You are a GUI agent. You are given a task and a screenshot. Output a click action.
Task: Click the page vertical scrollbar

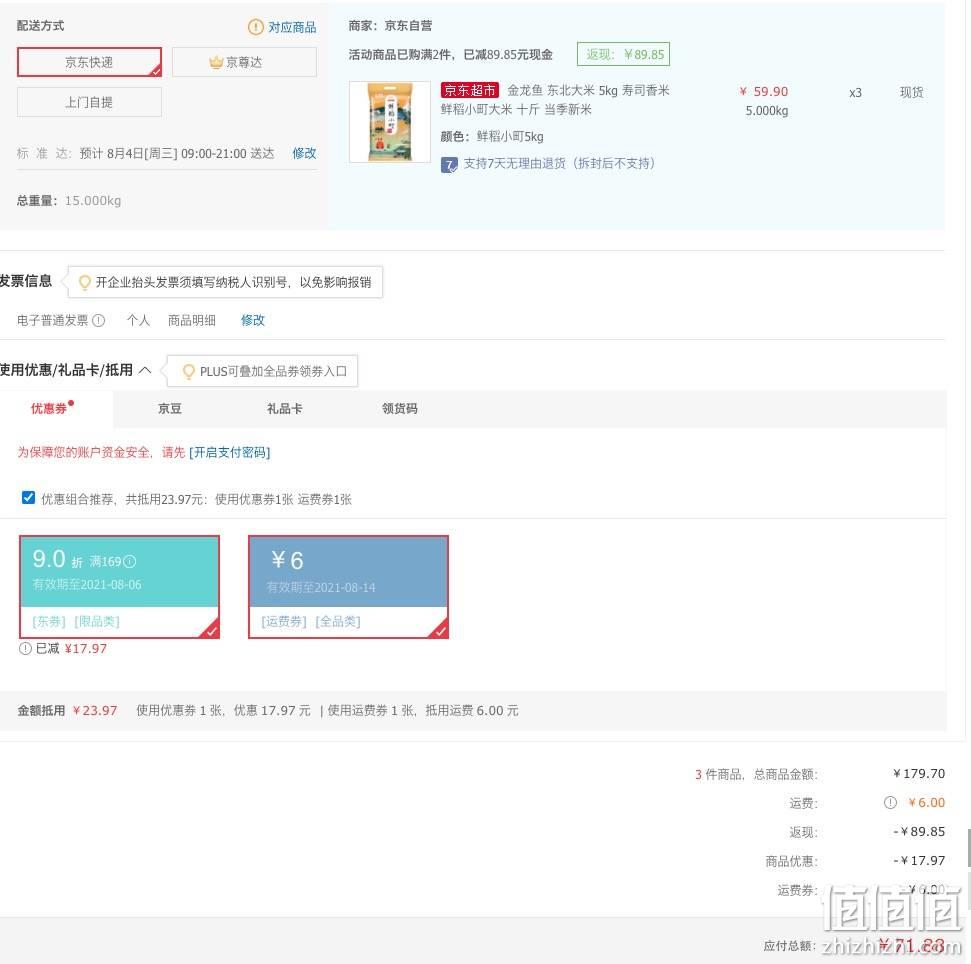pyautogui.click(x=968, y=848)
